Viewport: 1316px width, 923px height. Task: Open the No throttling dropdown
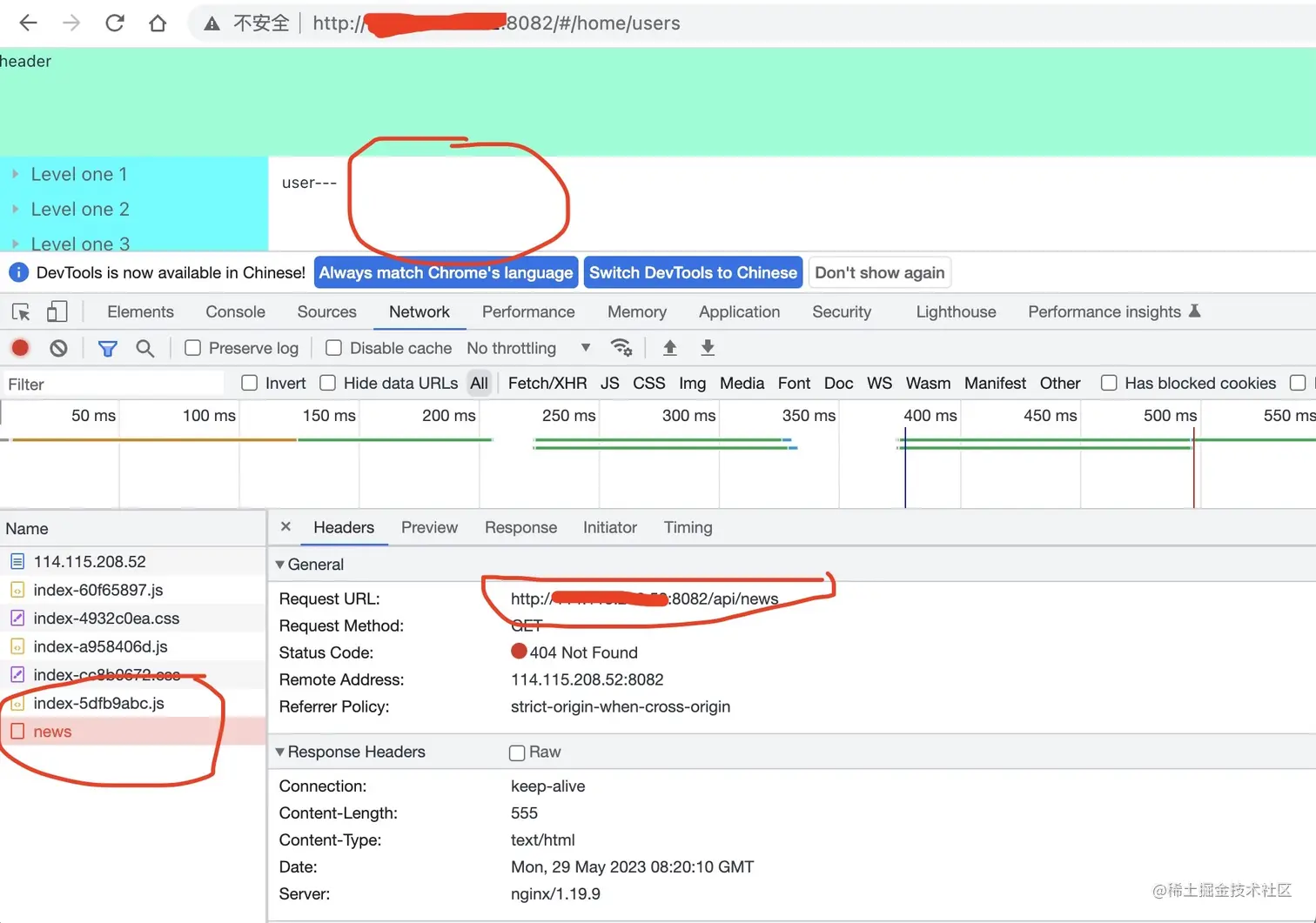point(529,348)
